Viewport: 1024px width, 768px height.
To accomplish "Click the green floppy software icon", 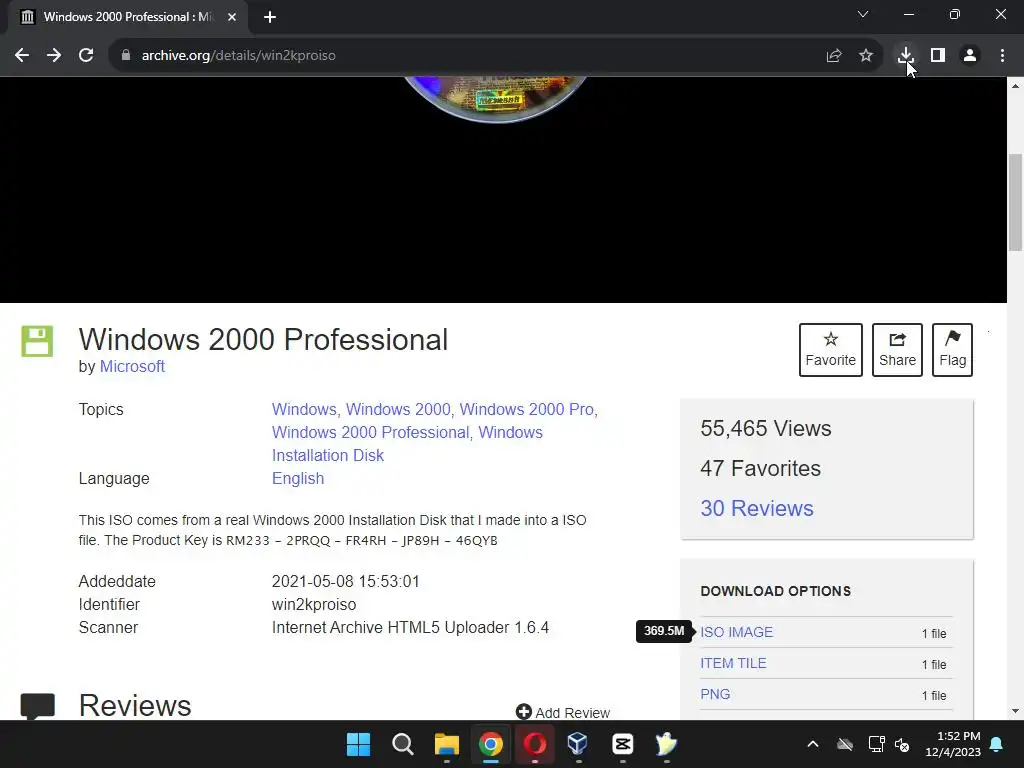I will tap(37, 341).
